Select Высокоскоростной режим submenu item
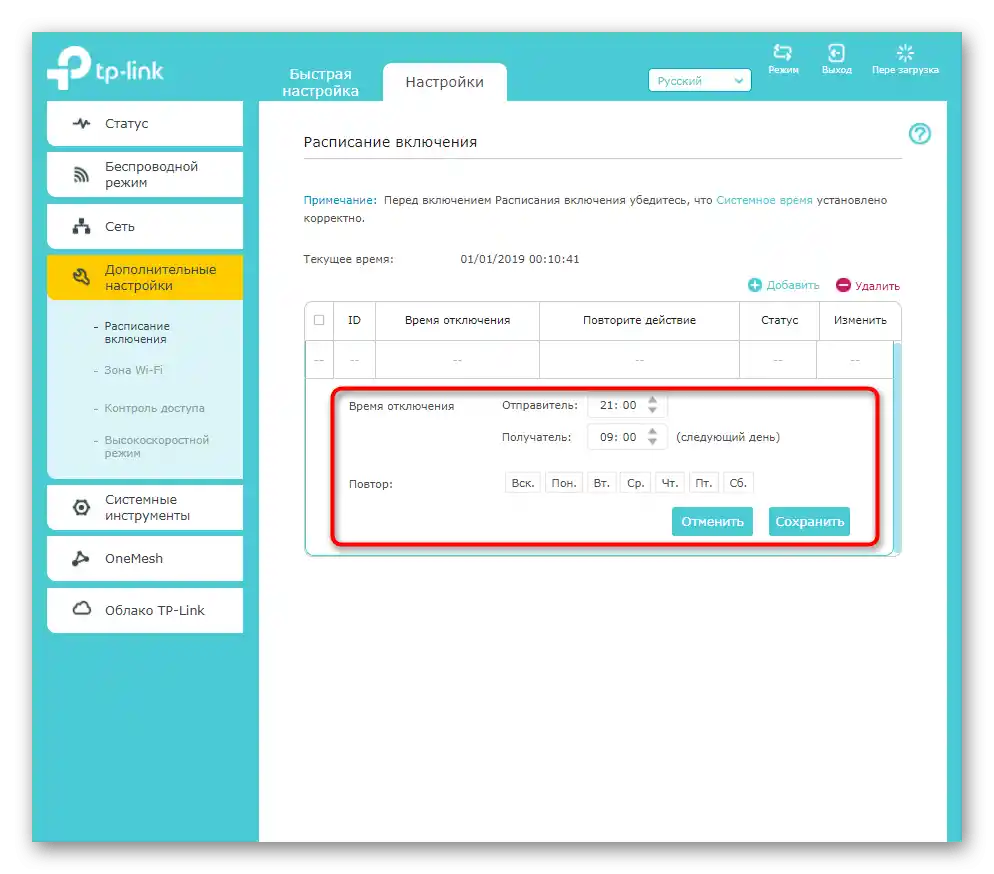The image size is (994, 874). [157, 446]
